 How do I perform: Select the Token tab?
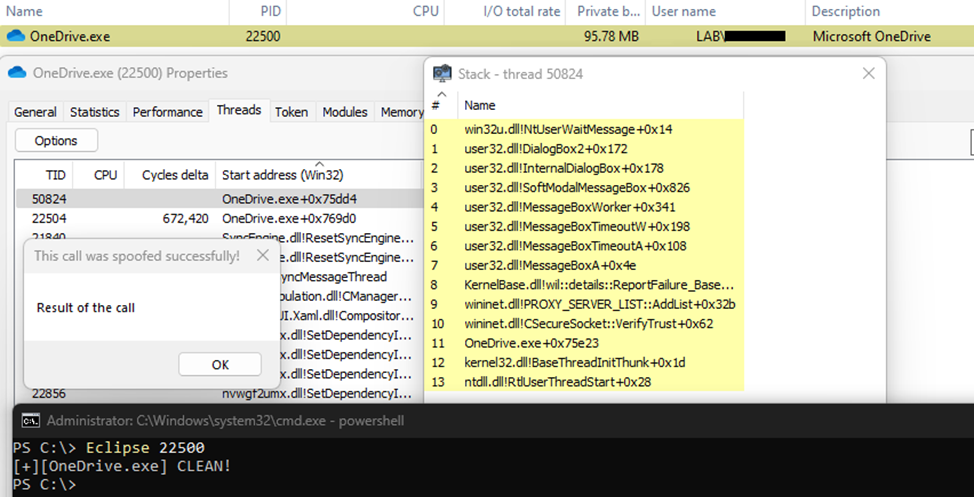coord(291,112)
